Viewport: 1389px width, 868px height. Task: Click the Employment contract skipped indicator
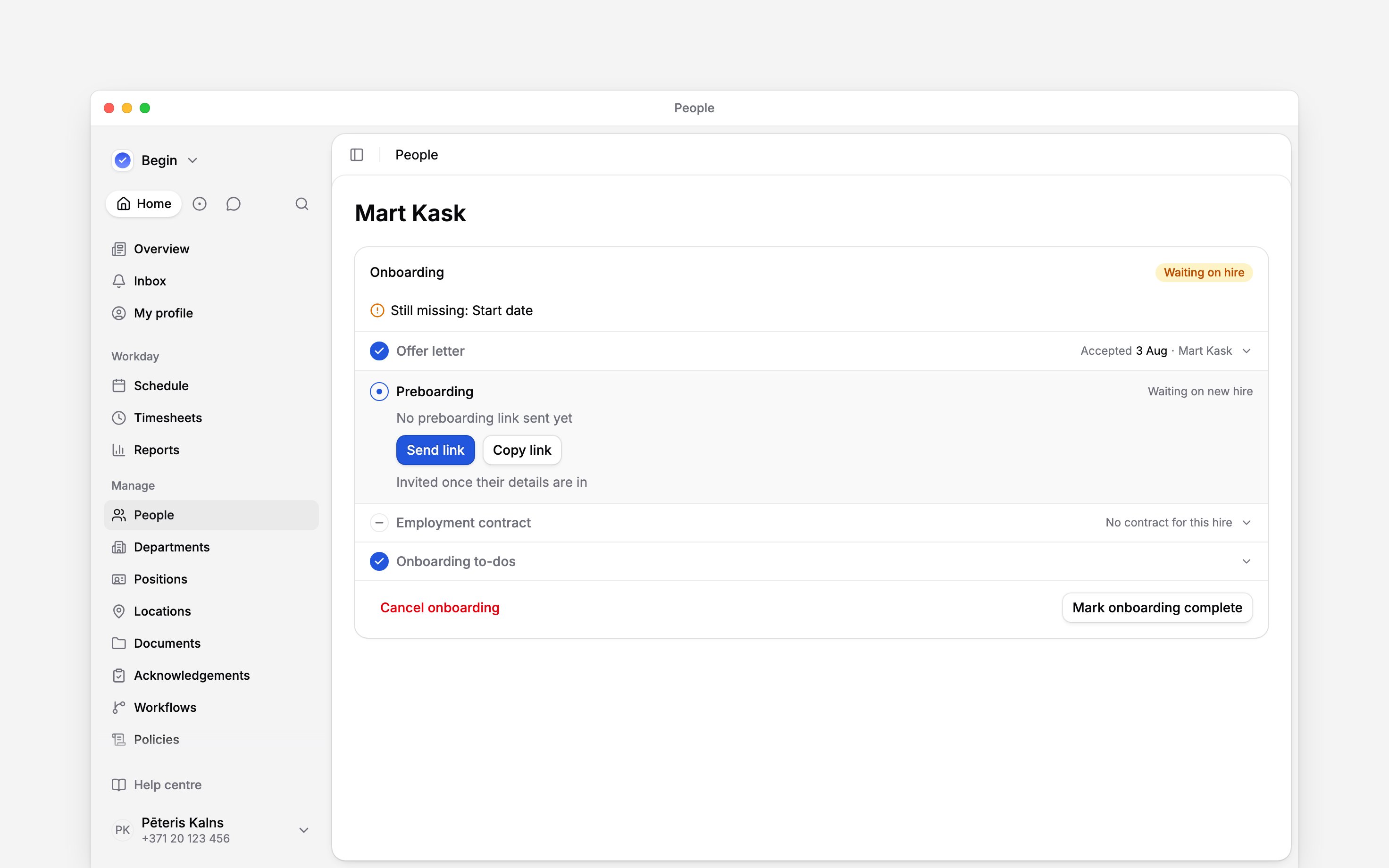click(379, 523)
